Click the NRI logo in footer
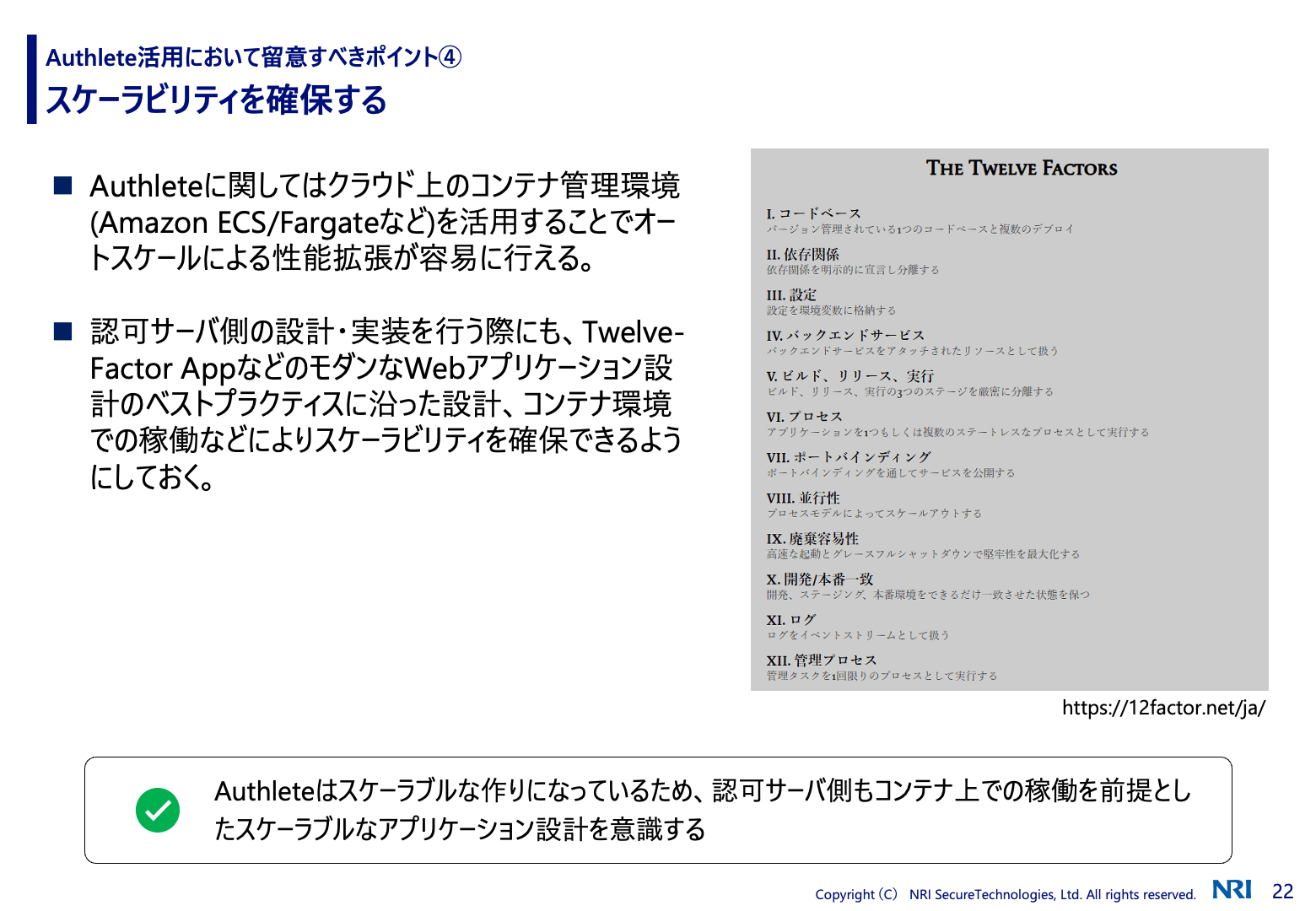The width and height of the screenshot is (1316, 911). pos(1232,890)
